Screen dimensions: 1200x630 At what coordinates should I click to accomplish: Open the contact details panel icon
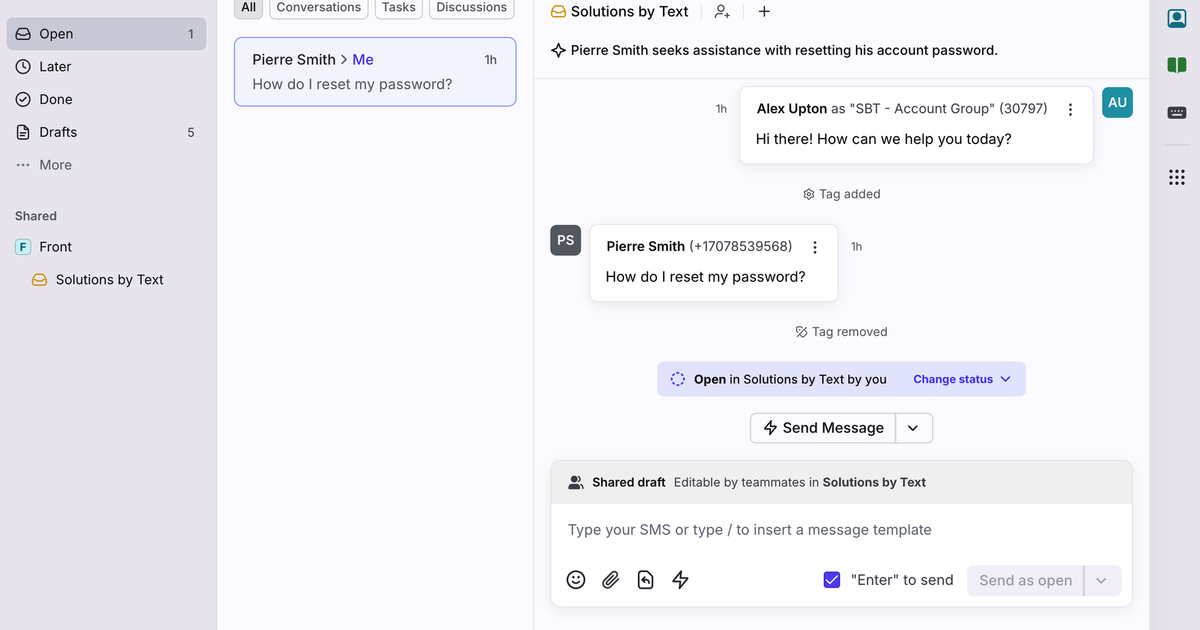[x=1177, y=18]
